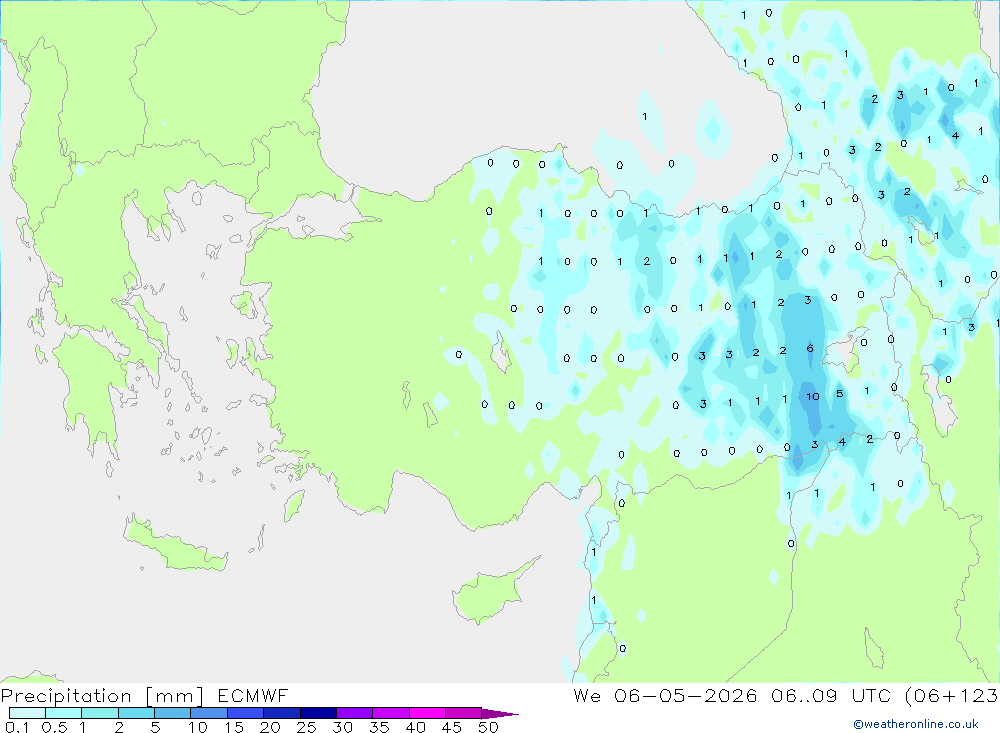Click legend scale label "50"
This screenshot has width=1000, height=733.
click(x=488, y=727)
